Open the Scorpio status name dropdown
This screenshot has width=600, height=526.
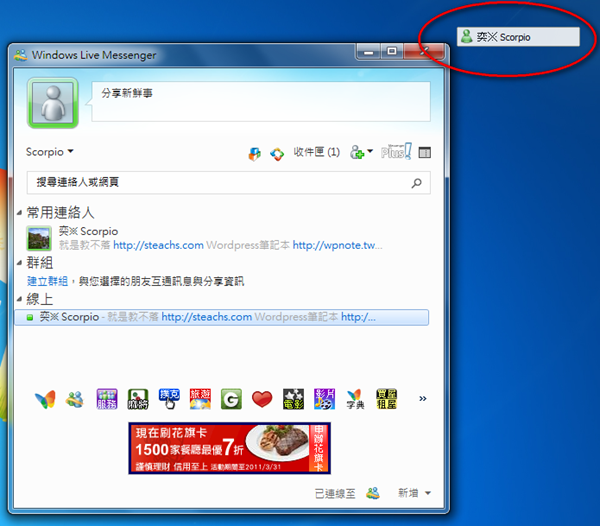click(49, 152)
